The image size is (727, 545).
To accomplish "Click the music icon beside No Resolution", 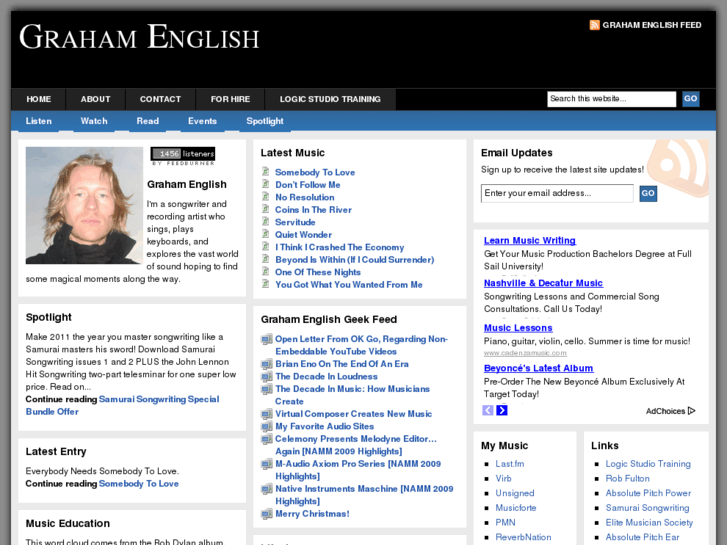I will (266, 197).
